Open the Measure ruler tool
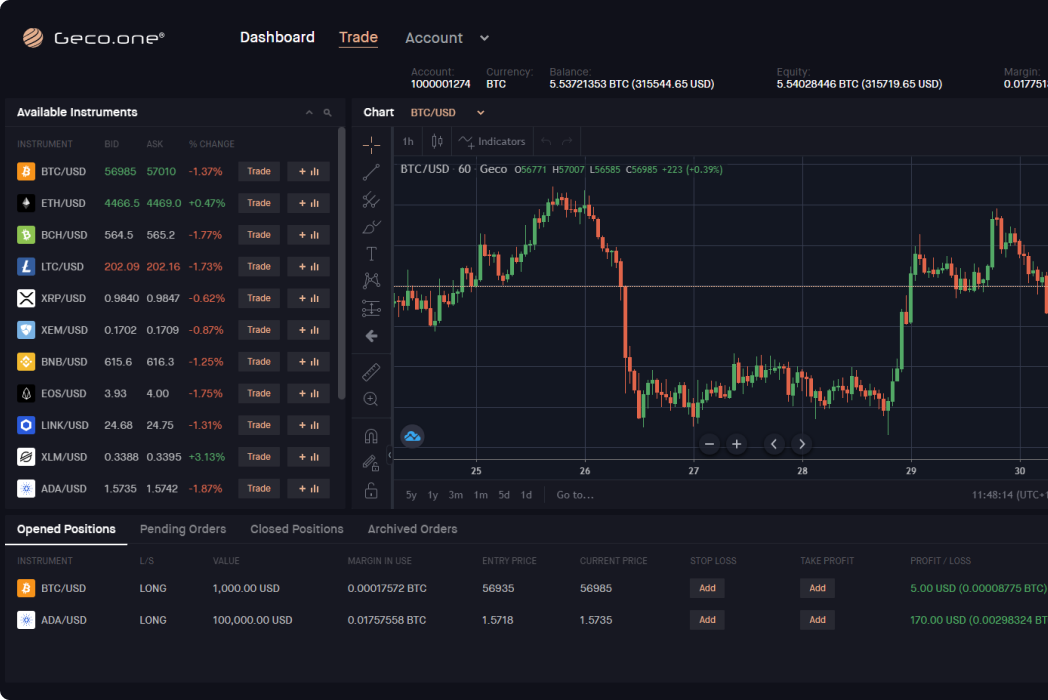This screenshot has height=700, width=1048. coord(371,371)
